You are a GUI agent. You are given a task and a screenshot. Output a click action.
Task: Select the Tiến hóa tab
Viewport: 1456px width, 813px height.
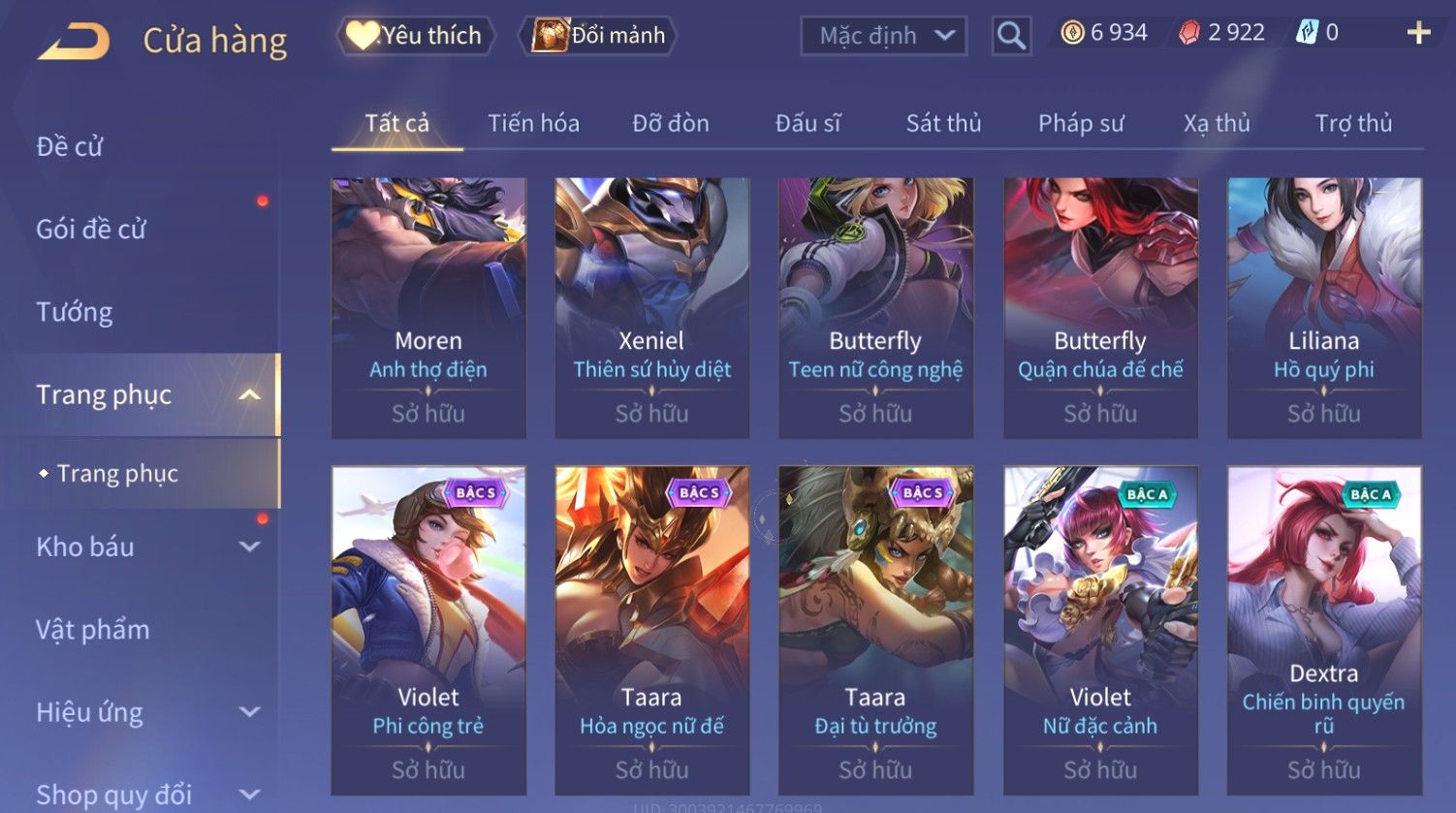533,123
